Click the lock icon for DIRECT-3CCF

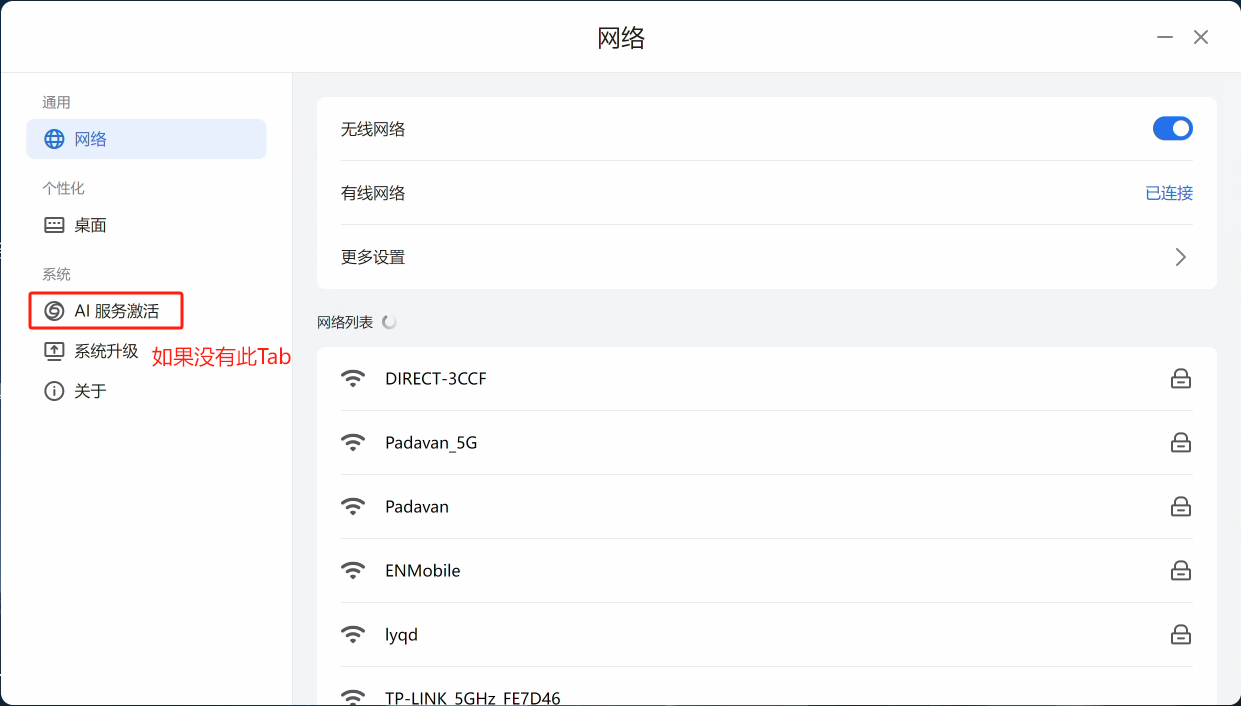tap(1181, 378)
